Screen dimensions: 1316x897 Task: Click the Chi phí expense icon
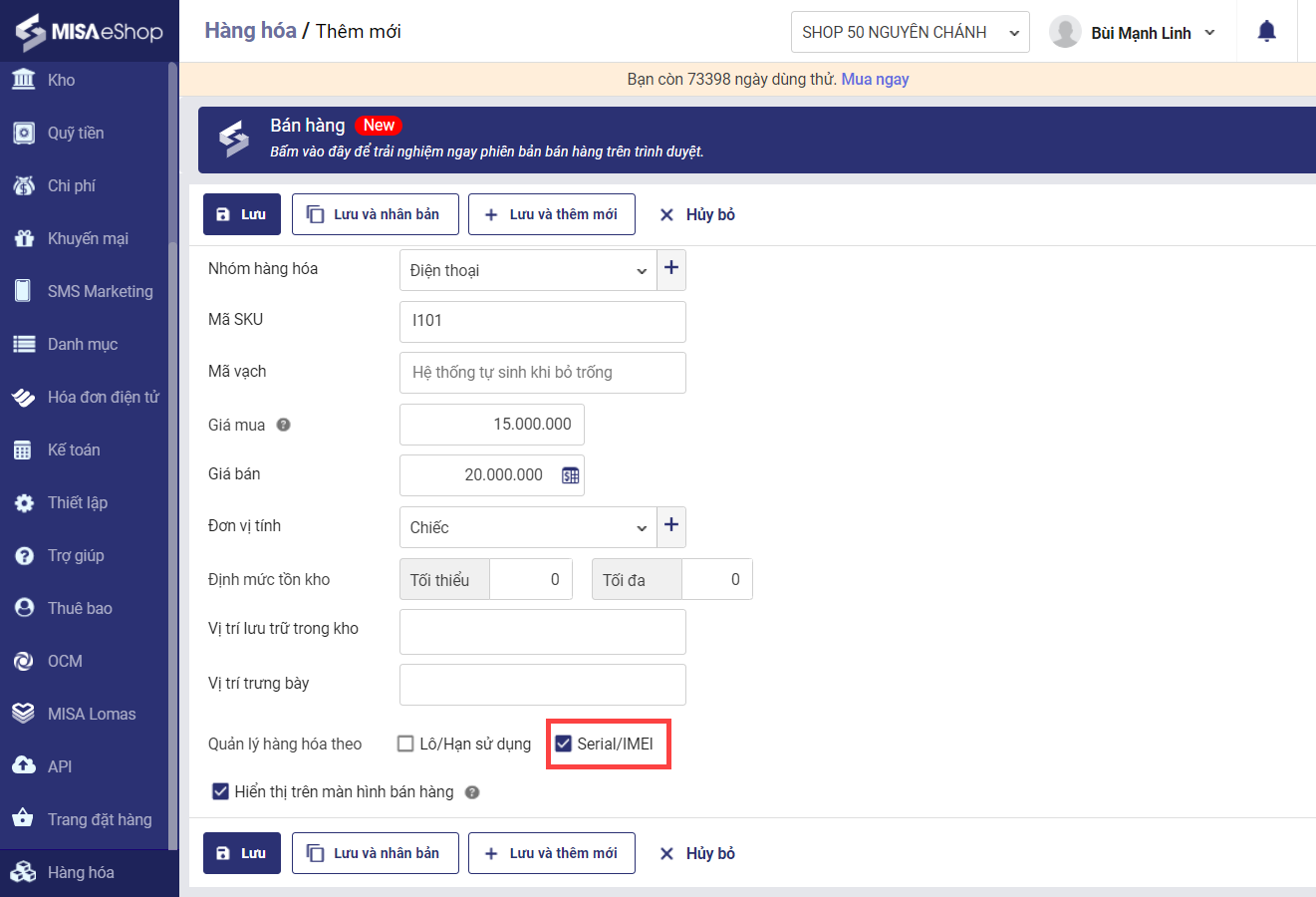tap(24, 185)
